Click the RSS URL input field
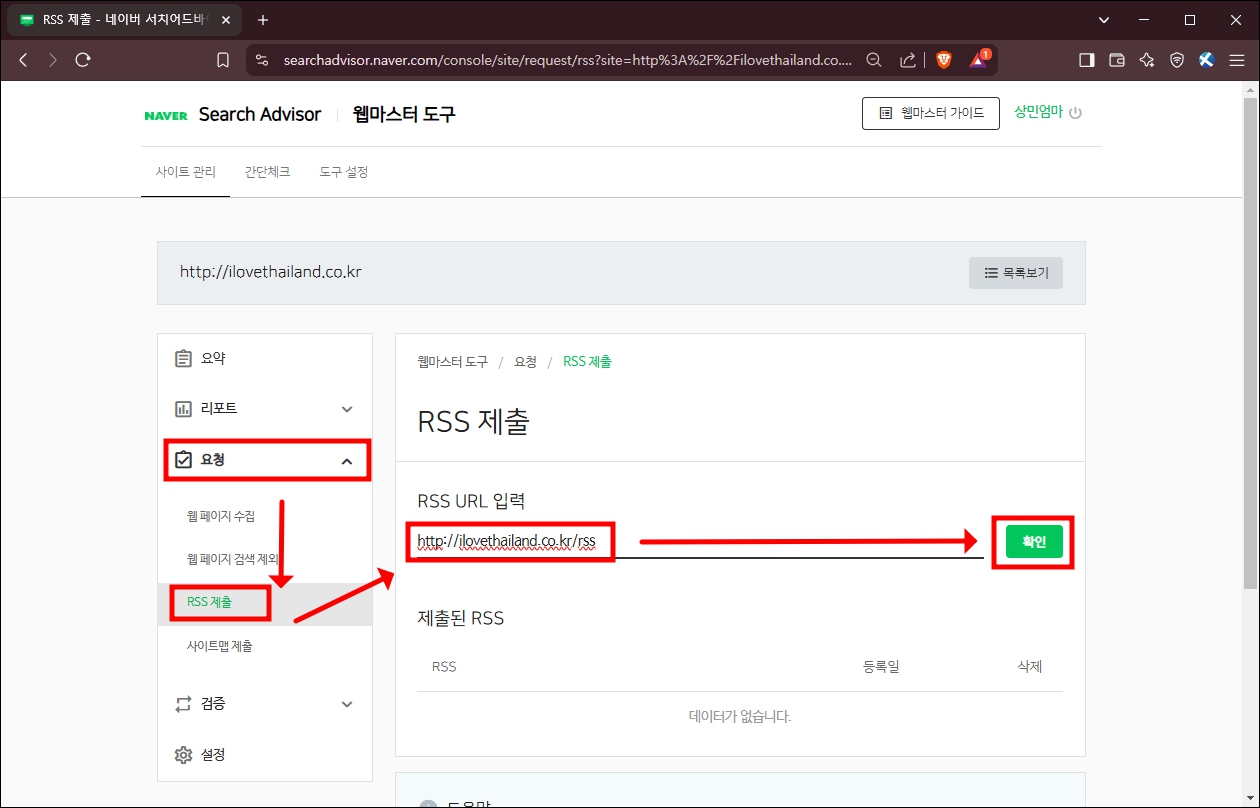 click(700, 541)
